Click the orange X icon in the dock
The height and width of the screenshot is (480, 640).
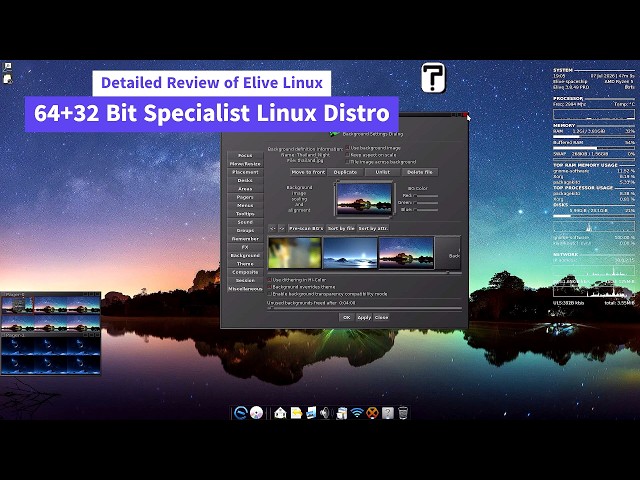click(x=372, y=413)
